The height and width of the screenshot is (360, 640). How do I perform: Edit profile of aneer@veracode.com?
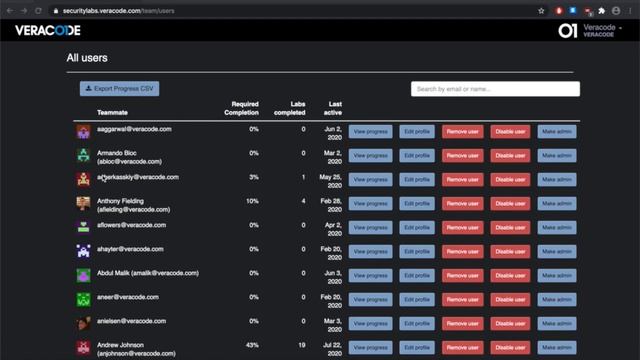(417, 300)
